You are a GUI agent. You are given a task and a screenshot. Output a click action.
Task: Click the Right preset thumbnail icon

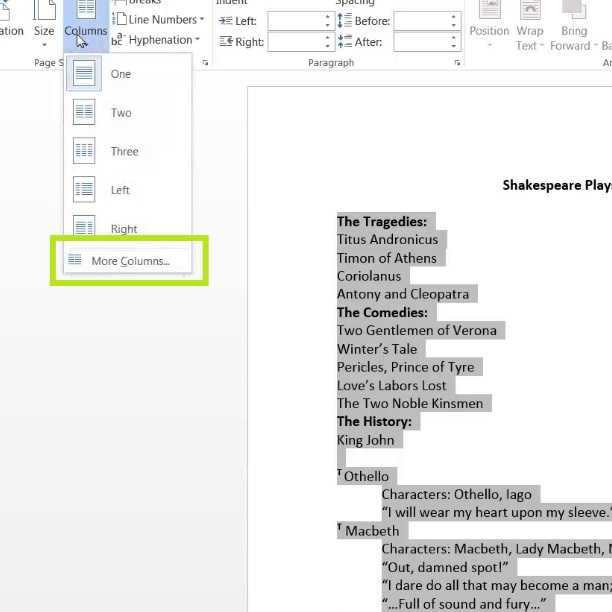[84, 225]
